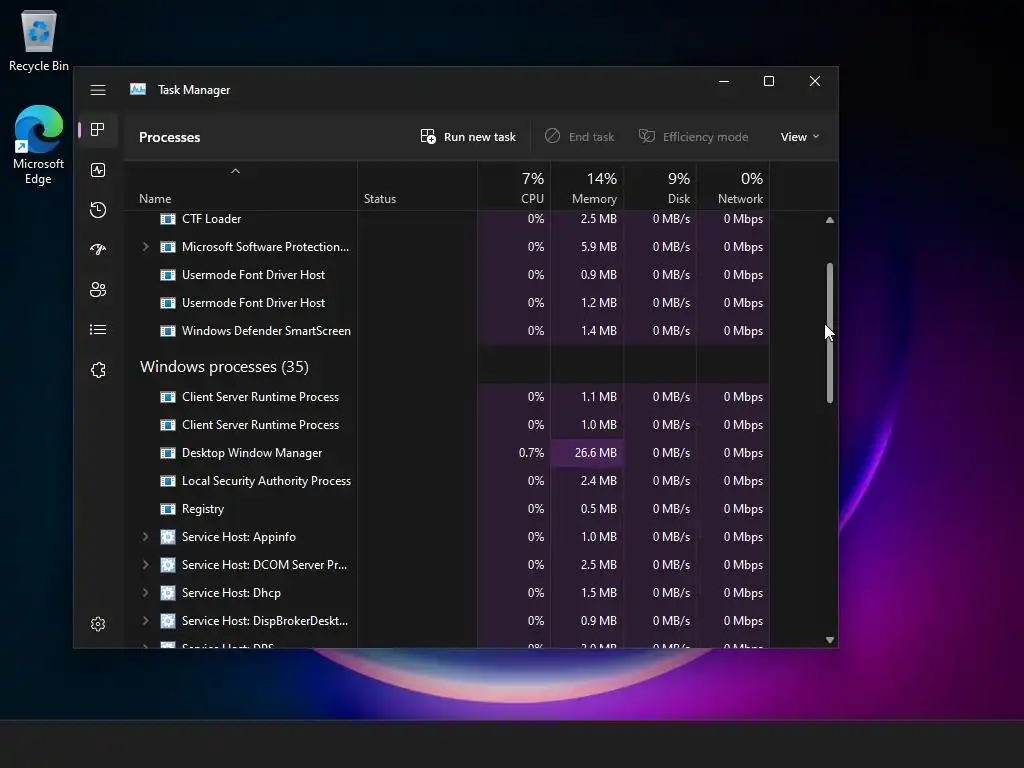Click the 26.6 MB memory cell
This screenshot has height=768, width=1024.
pos(587,453)
